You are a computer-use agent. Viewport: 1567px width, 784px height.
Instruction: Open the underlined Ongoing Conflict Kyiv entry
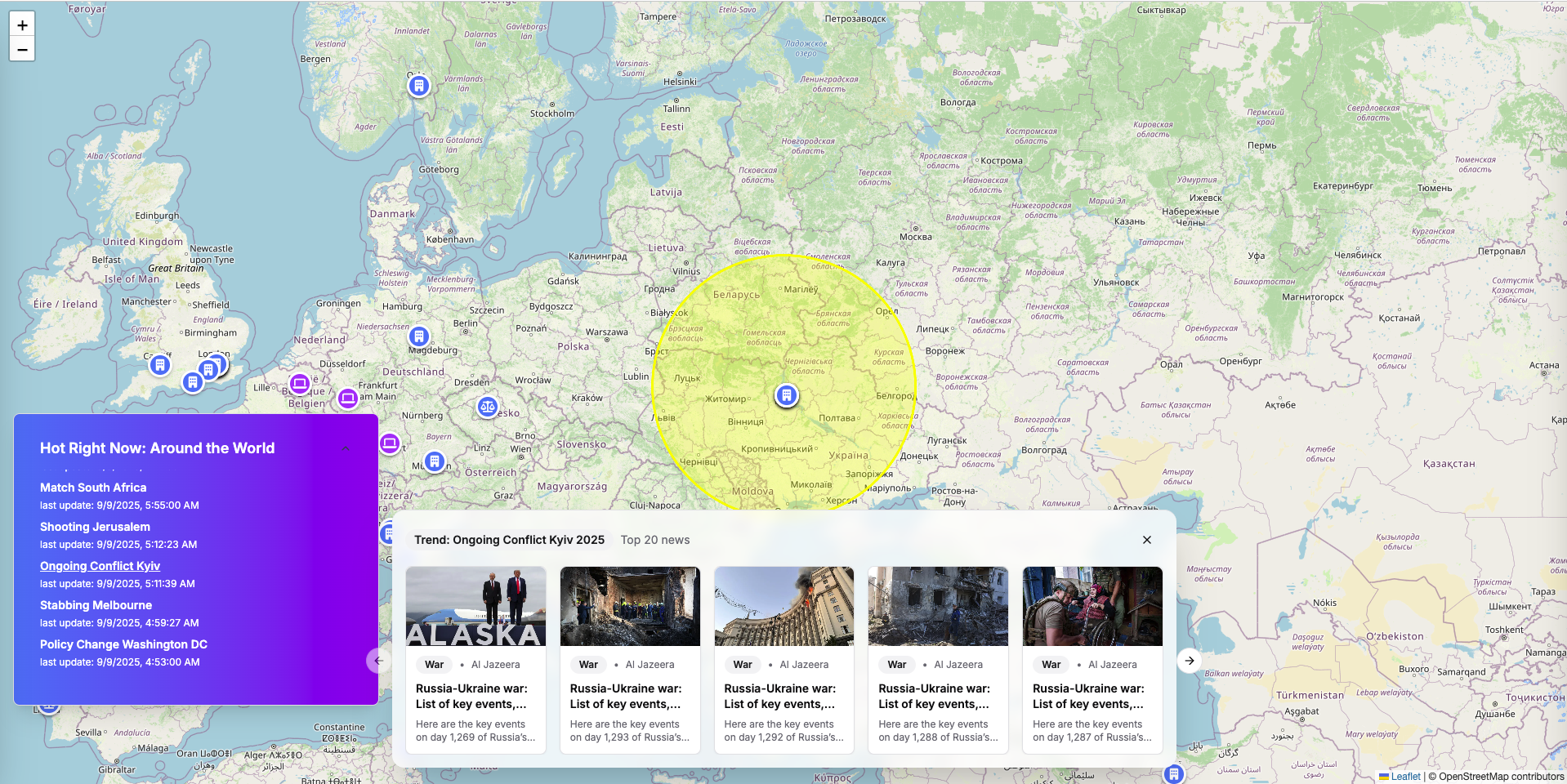coord(100,565)
